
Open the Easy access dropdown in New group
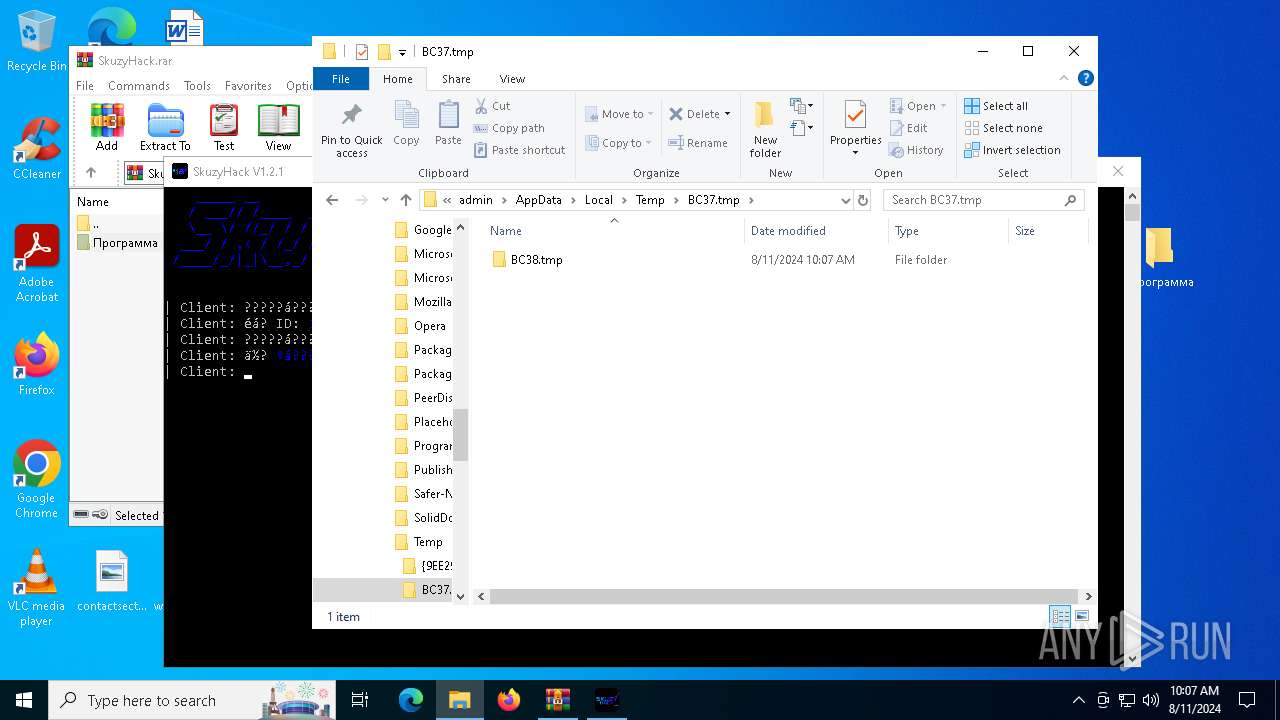802,128
